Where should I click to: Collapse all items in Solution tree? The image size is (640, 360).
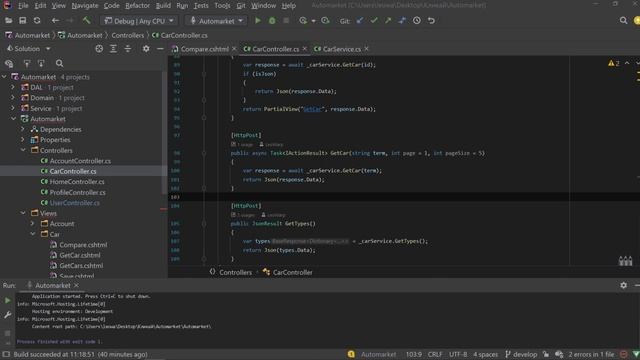click(128, 49)
